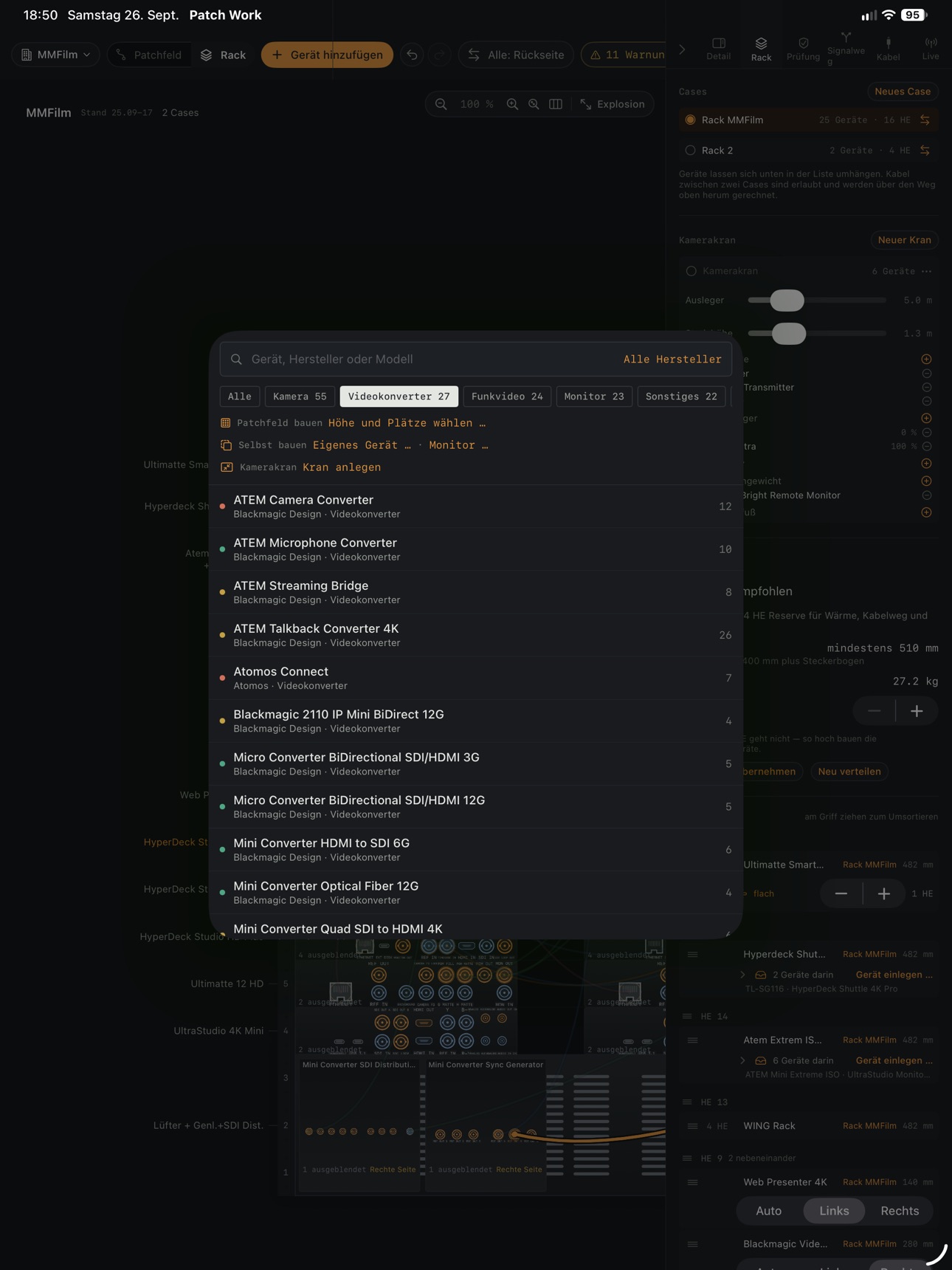Open the Kabel panel icon
Viewport: 952px width, 1270px height.
click(888, 49)
